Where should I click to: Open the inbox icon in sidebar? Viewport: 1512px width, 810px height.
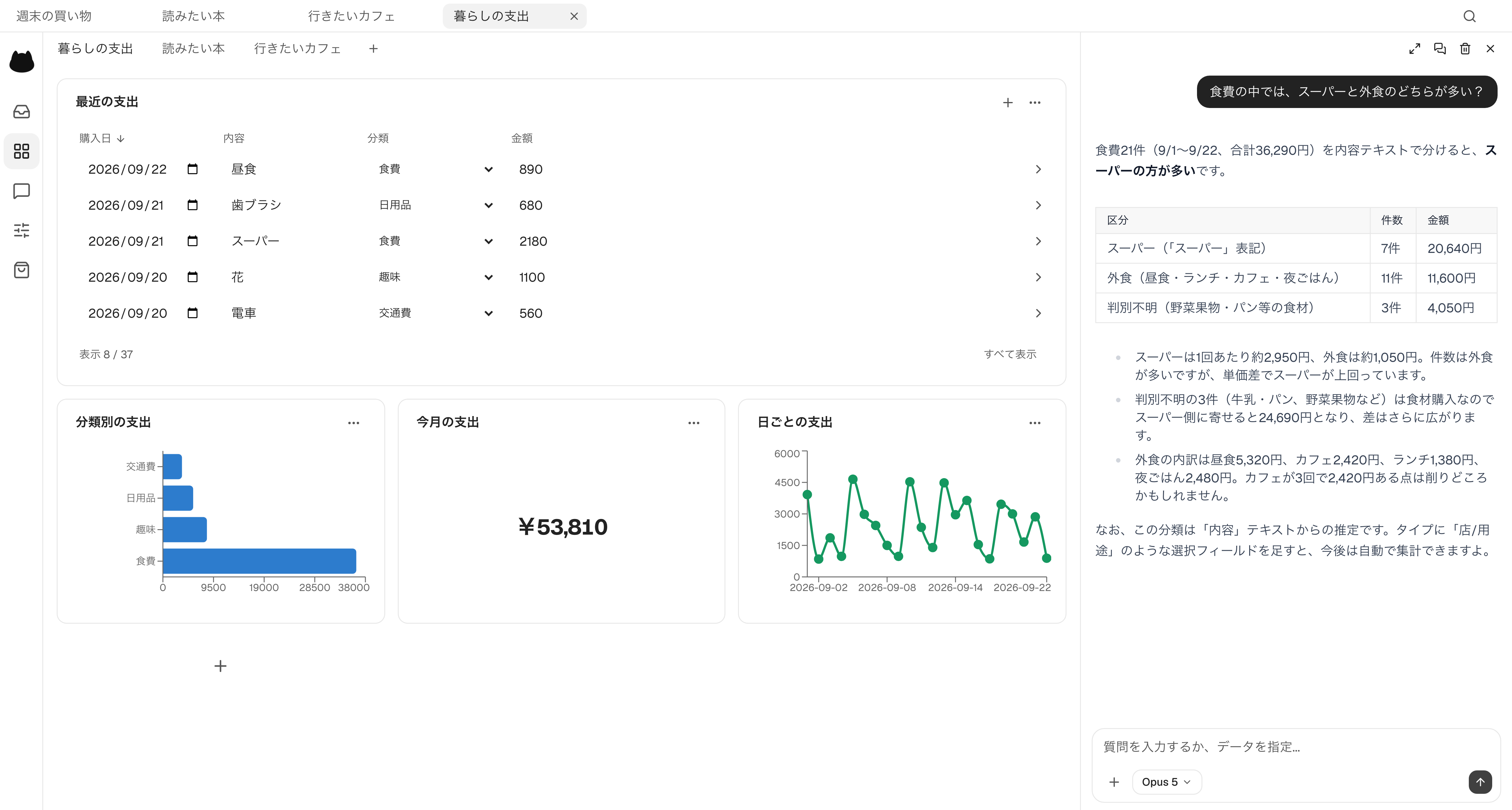coord(22,112)
